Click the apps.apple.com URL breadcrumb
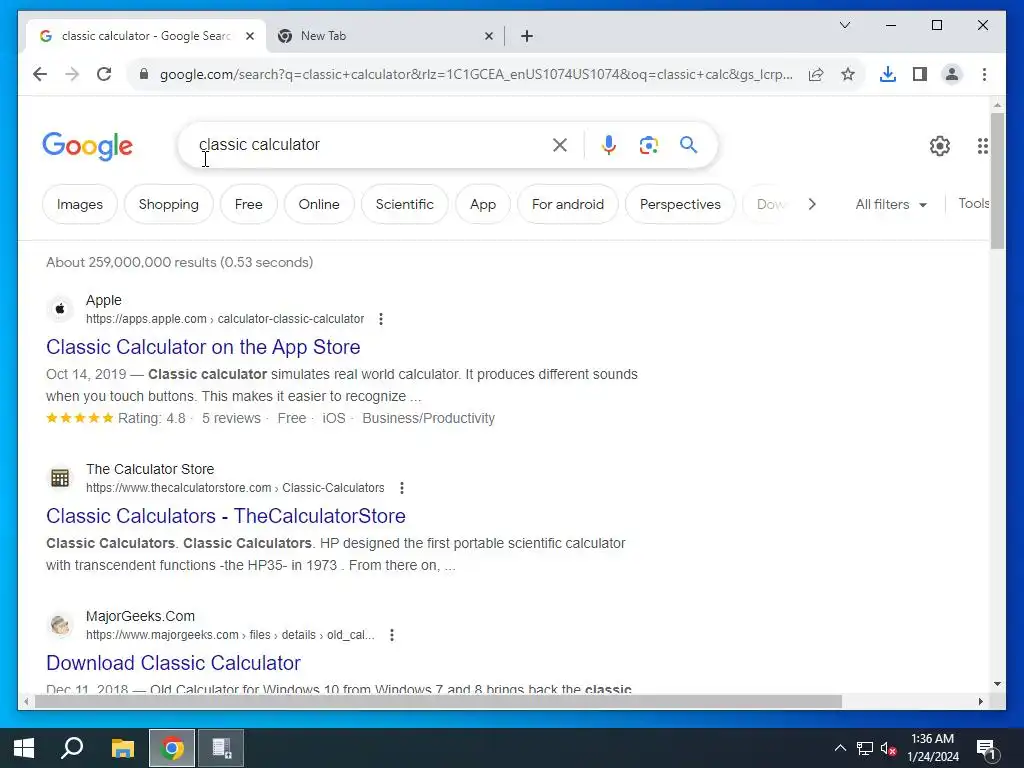The image size is (1024, 768). (x=225, y=319)
